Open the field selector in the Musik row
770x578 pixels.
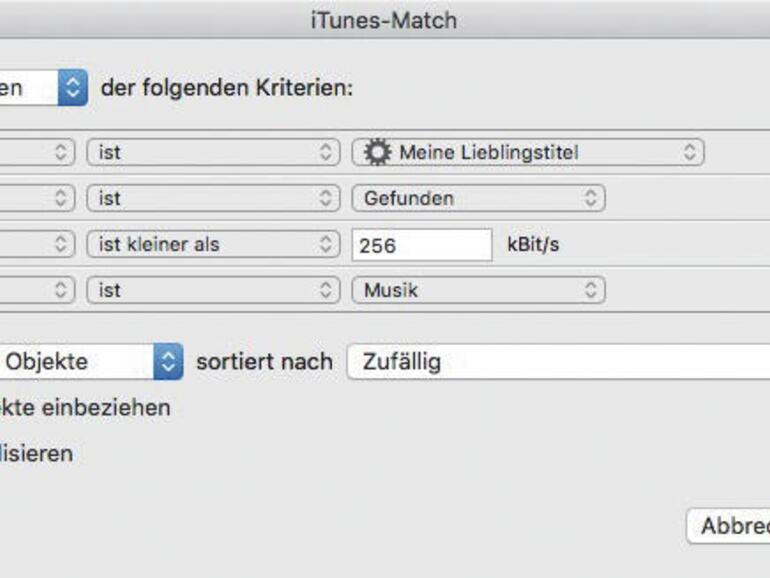point(36,291)
